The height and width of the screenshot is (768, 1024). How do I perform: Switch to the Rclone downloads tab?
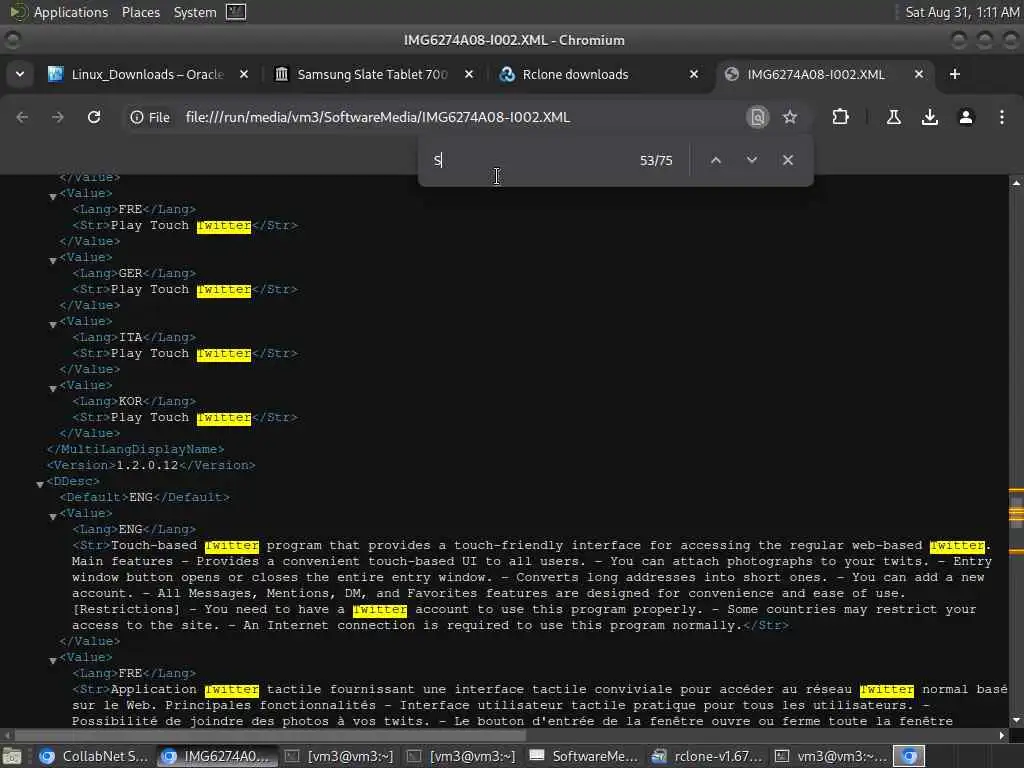(x=575, y=74)
